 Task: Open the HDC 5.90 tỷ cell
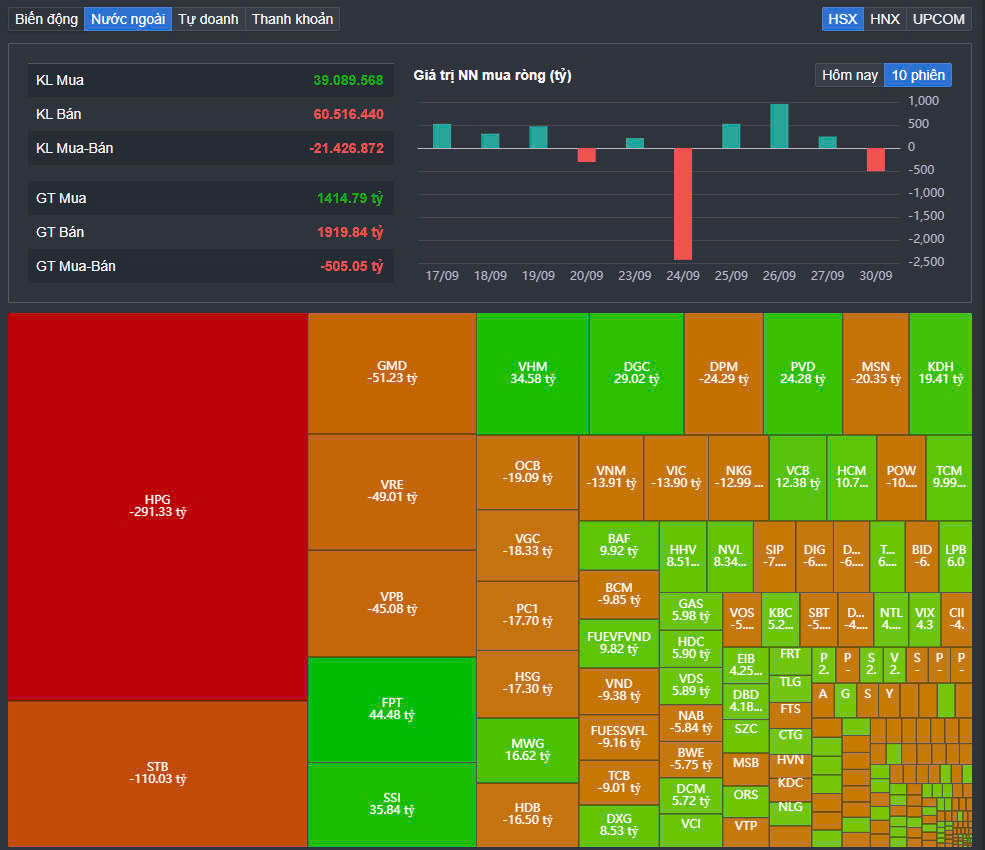tap(691, 648)
